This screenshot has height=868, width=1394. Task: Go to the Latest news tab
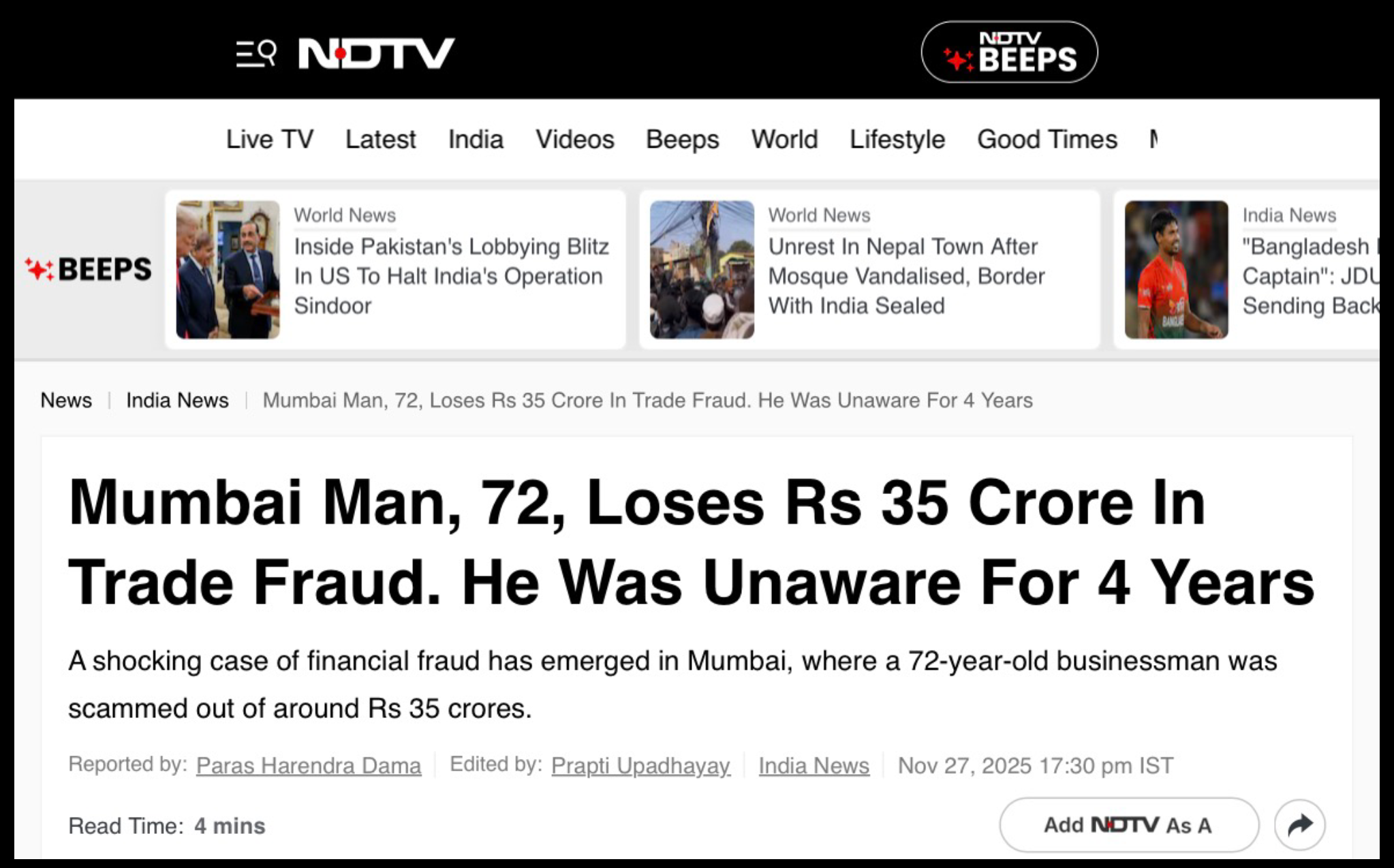380,140
